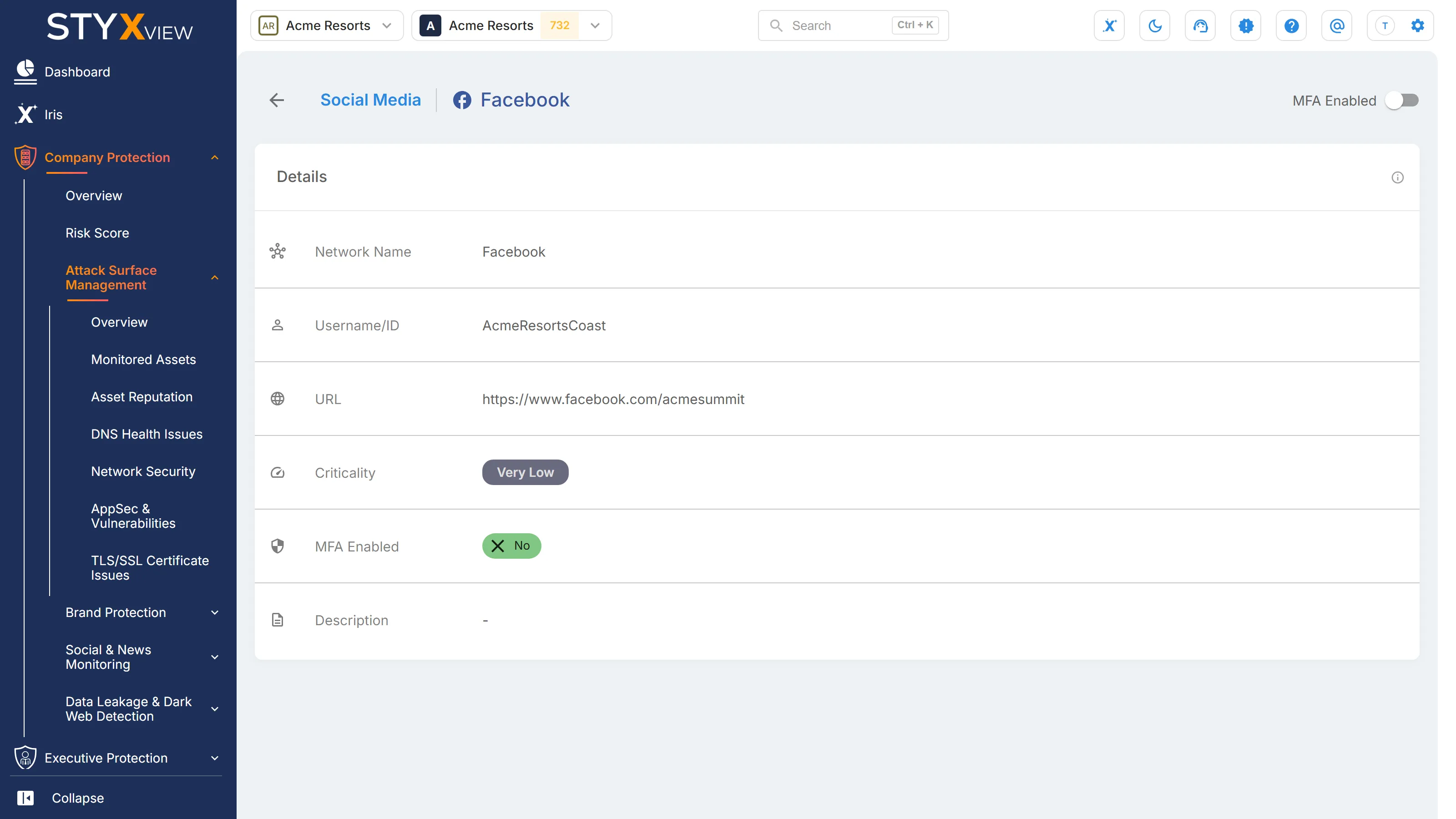The image size is (1456, 819).
Task: Open Monitored Assets in sidebar
Action: [144, 359]
